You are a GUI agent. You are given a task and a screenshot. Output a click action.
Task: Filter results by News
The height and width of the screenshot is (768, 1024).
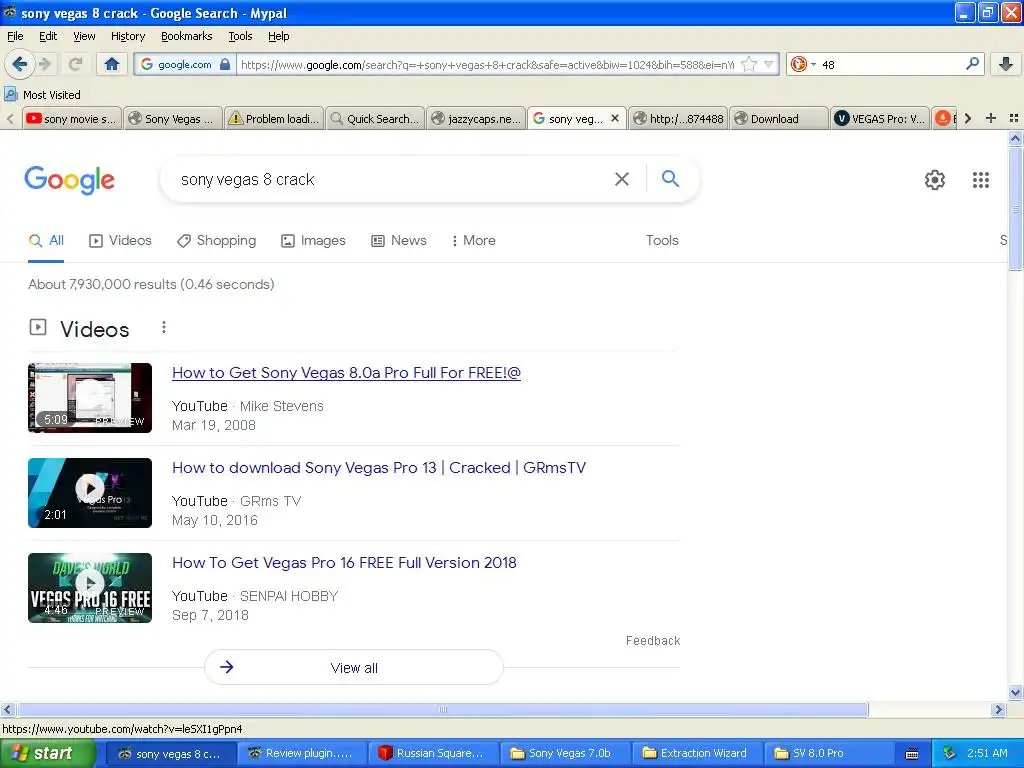[x=399, y=240]
